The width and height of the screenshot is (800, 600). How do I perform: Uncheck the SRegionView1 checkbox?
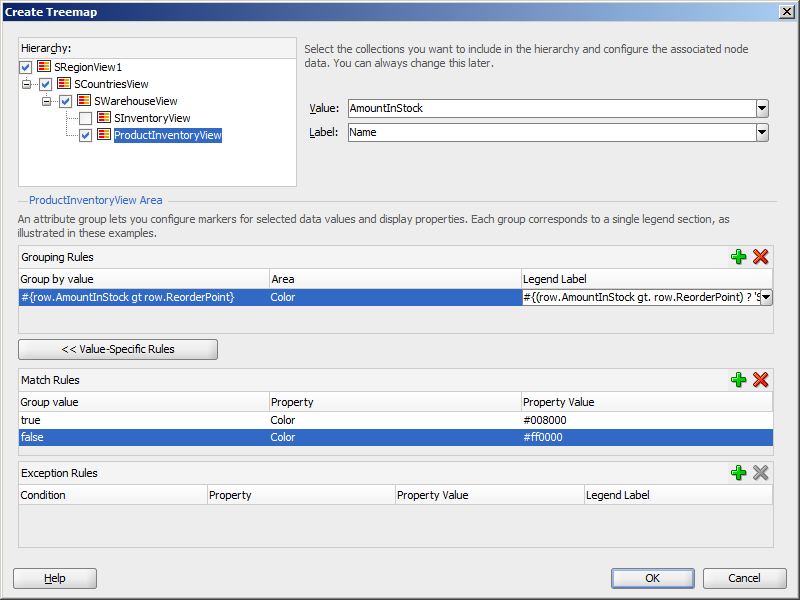click(x=26, y=67)
